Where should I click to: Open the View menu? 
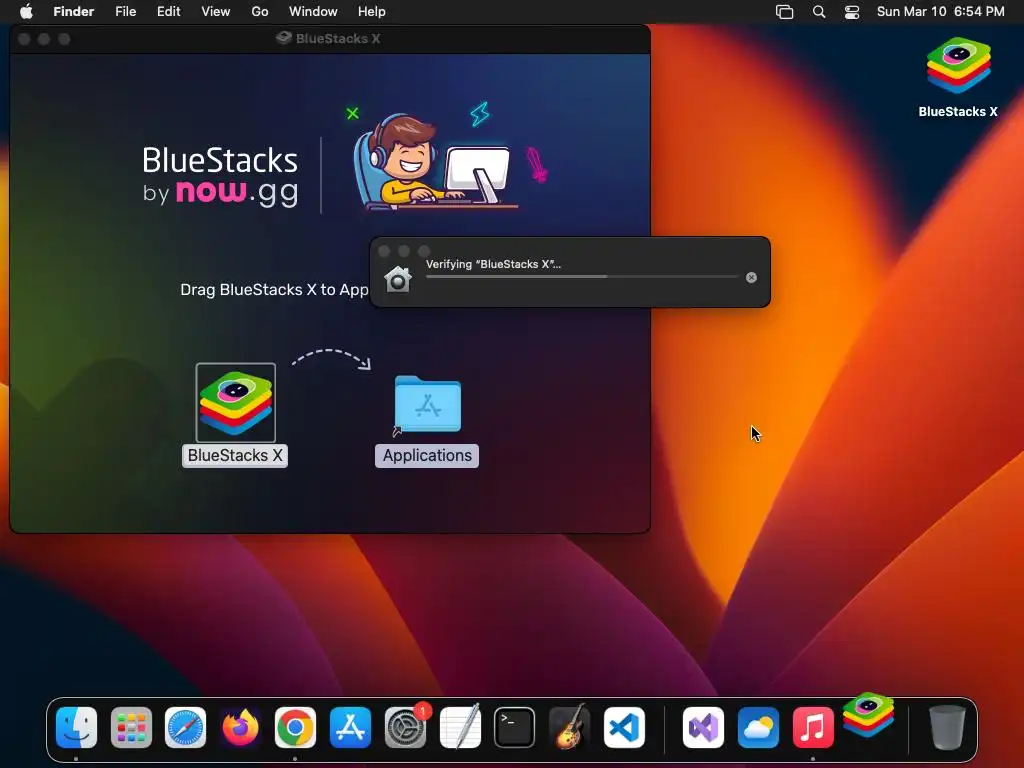point(216,11)
